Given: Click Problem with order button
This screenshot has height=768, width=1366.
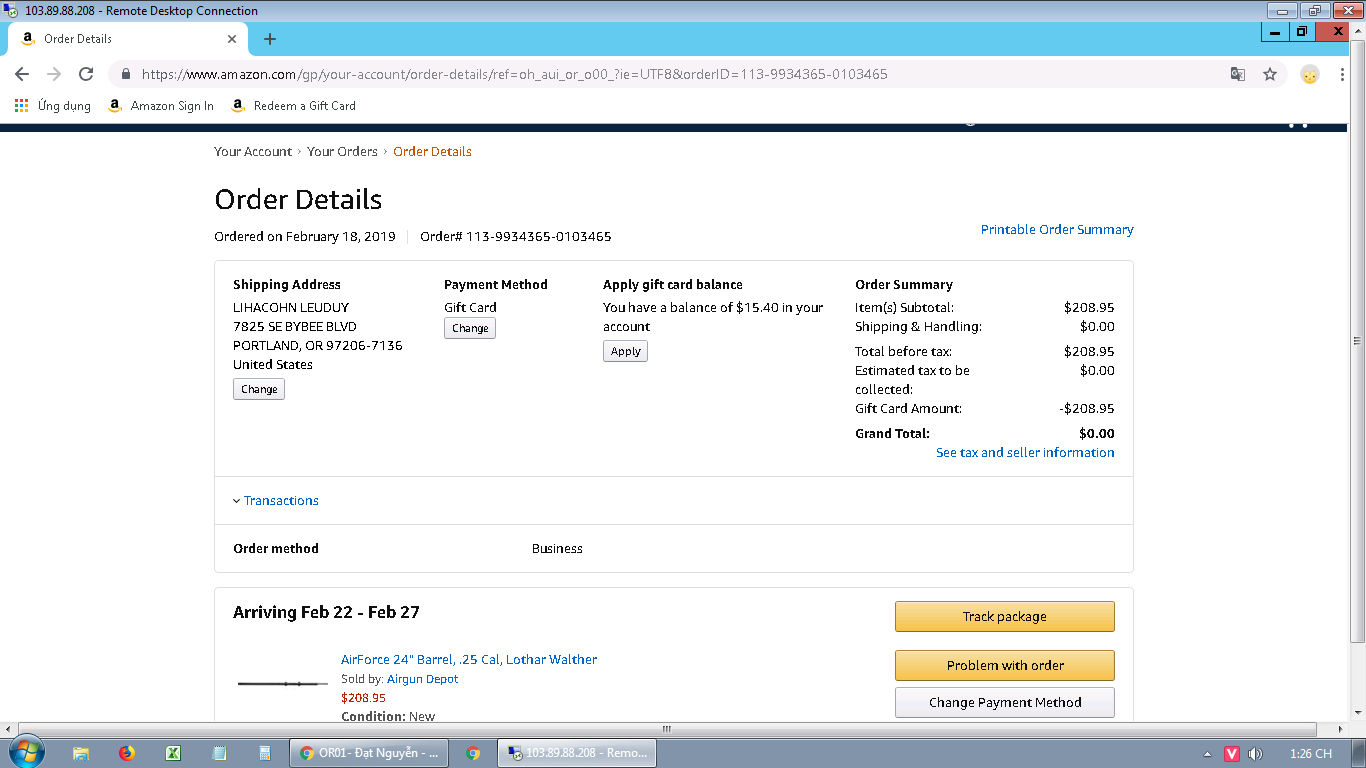Looking at the screenshot, I should (x=1004, y=666).
